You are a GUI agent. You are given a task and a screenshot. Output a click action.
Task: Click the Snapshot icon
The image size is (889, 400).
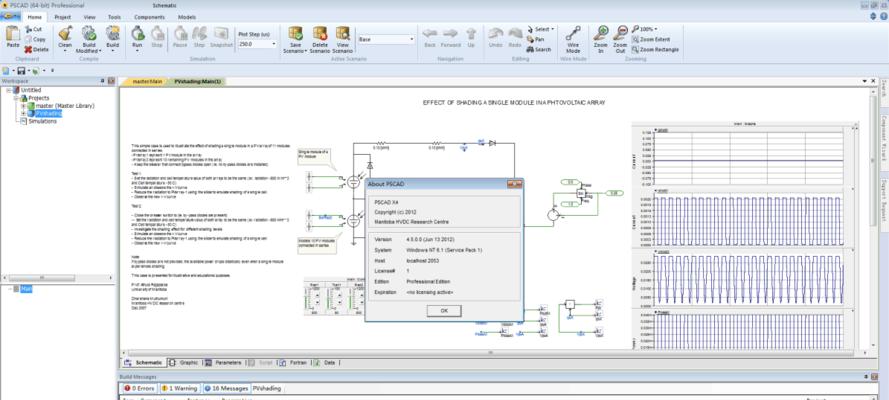221,33
